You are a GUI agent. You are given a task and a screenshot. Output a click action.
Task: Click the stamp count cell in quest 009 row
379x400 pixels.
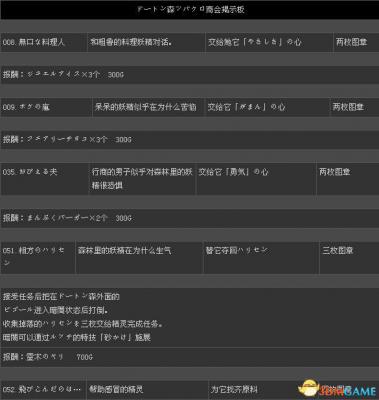tap(354, 107)
